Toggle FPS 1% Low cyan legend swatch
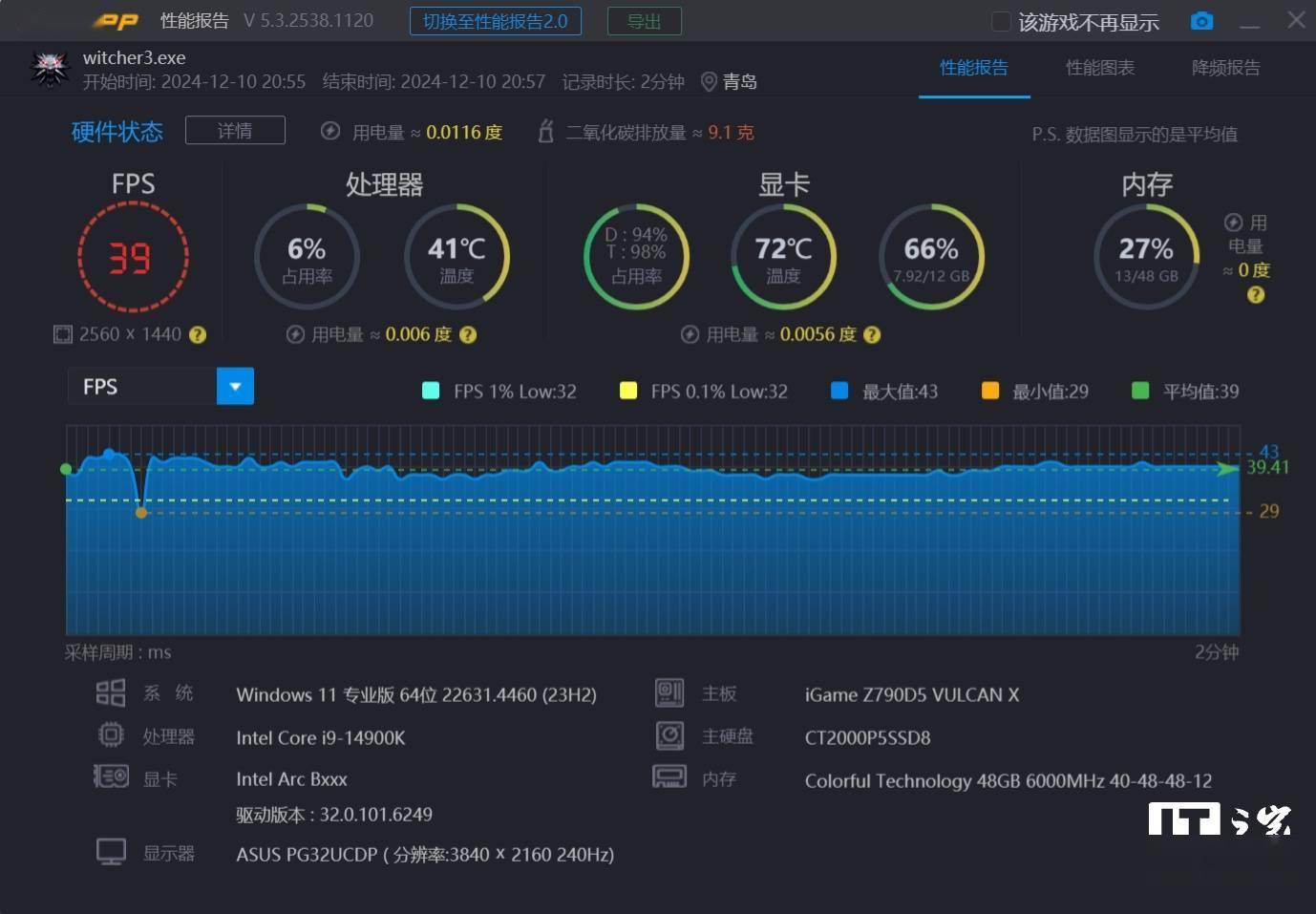1316x914 pixels. click(x=431, y=391)
